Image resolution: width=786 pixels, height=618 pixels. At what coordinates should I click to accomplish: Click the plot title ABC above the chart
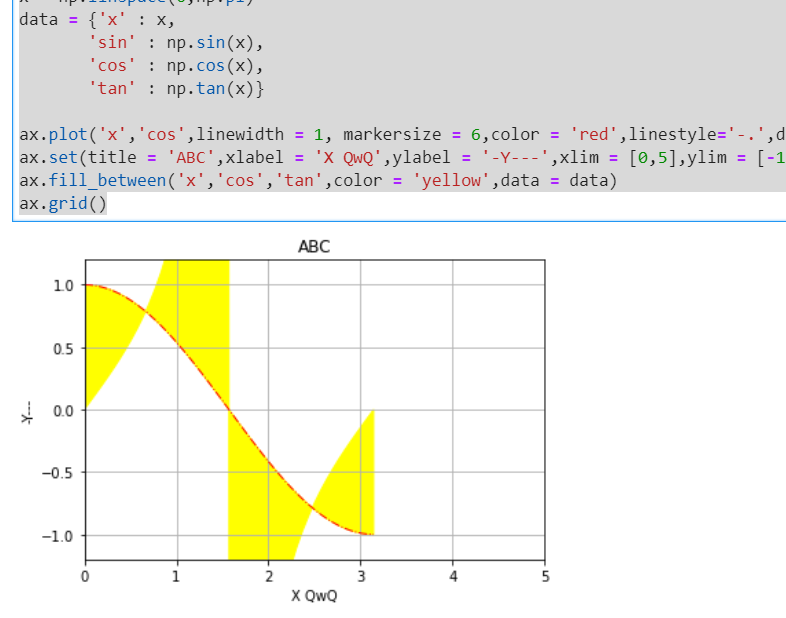(314, 247)
